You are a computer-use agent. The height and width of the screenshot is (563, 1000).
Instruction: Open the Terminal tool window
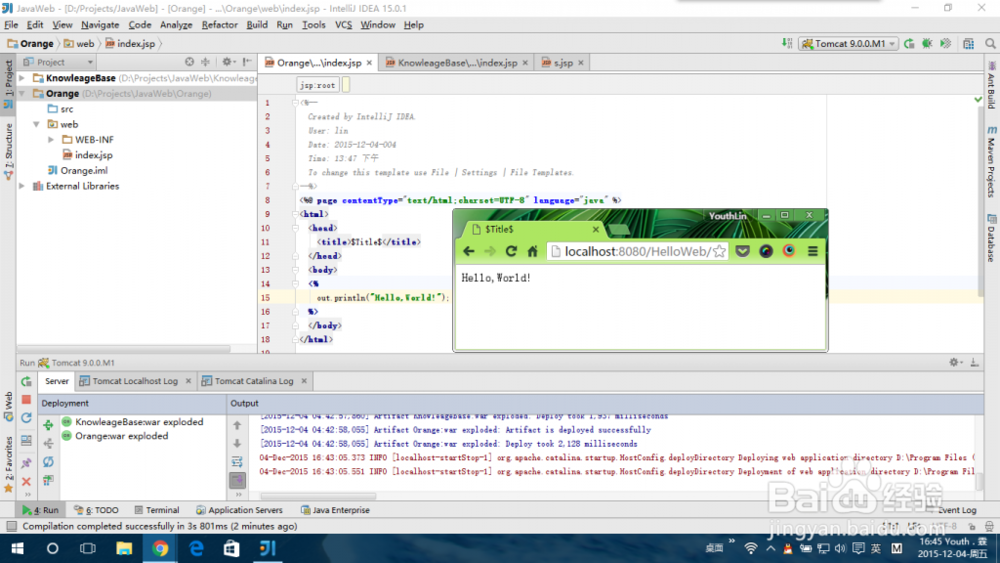pos(157,510)
